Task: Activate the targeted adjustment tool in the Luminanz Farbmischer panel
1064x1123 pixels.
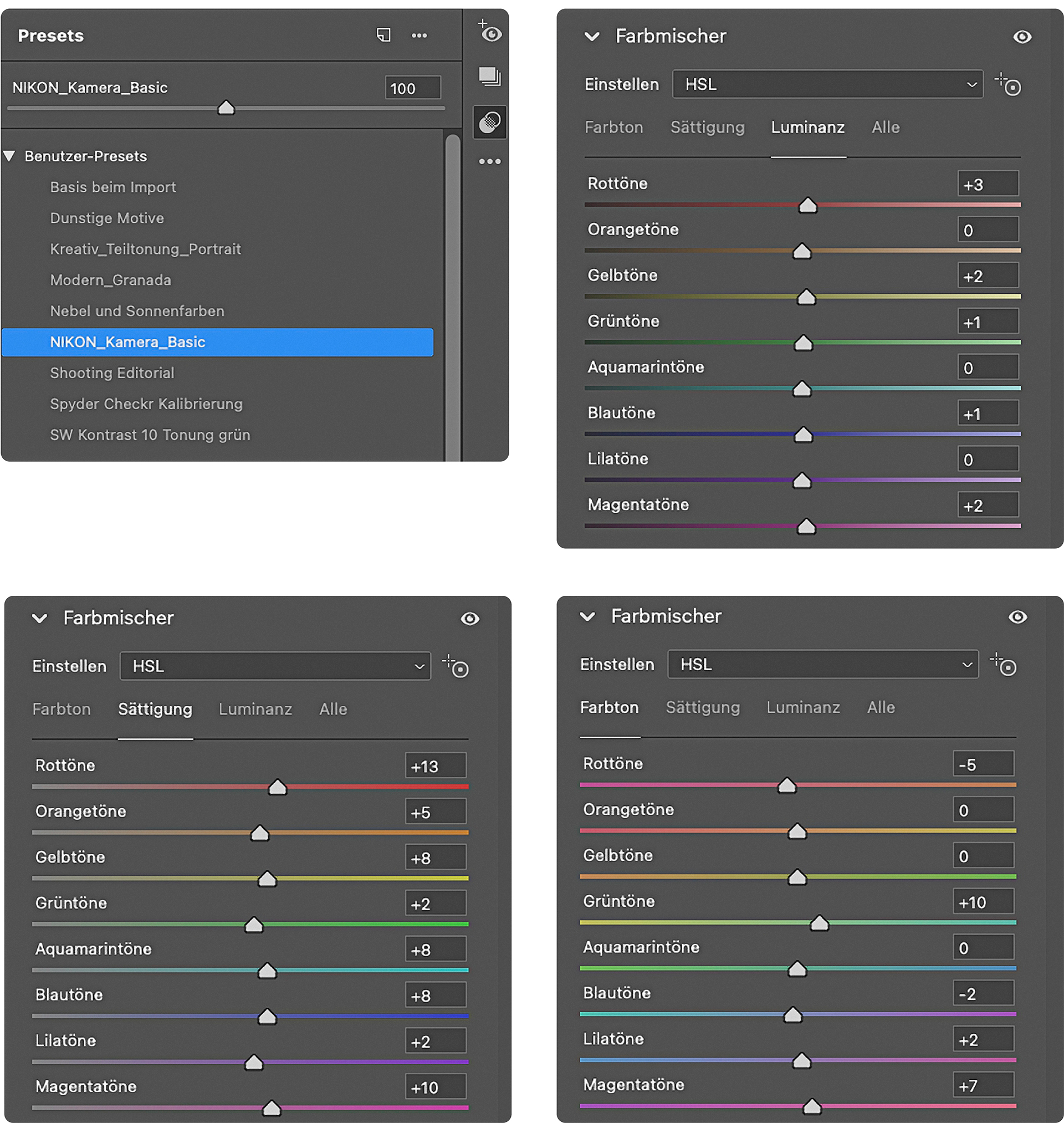Action: (x=1009, y=85)
